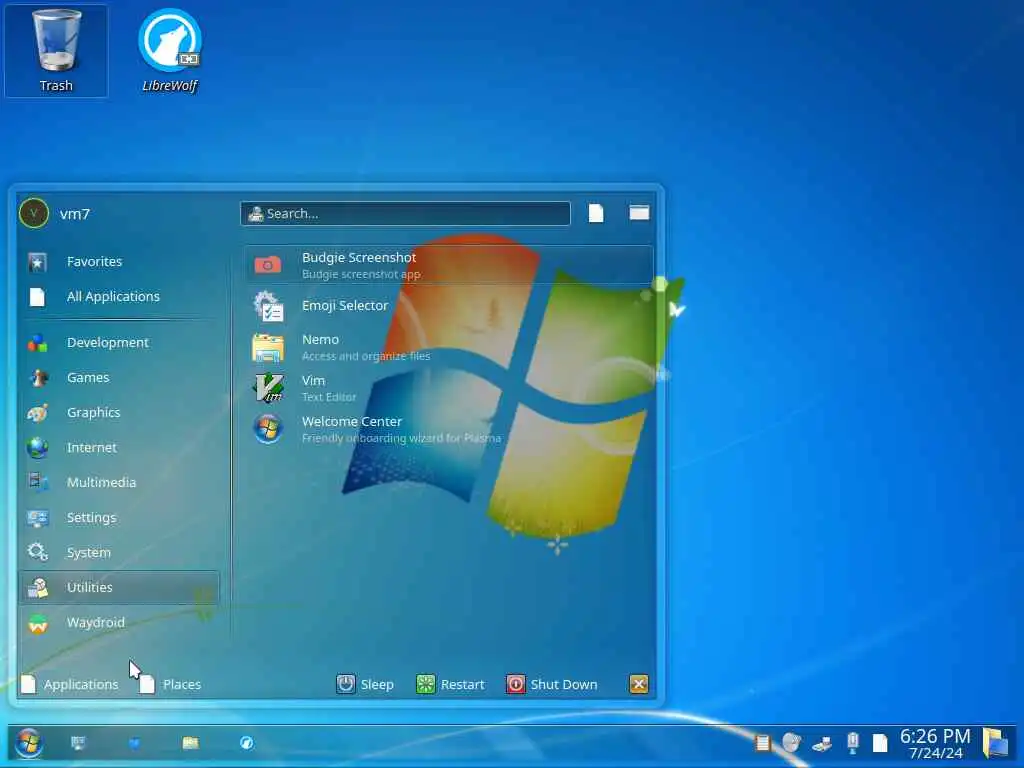Image resolution: width=1024 pixels, height=768 pixels.
Task: Open Welcome Center icon
Action: pos(268,429)
